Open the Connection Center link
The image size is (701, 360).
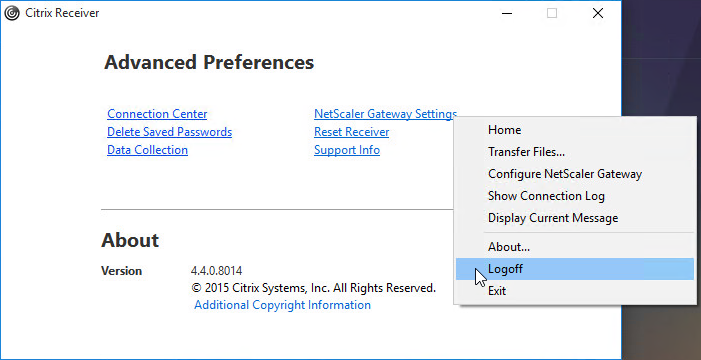point(157,114)
